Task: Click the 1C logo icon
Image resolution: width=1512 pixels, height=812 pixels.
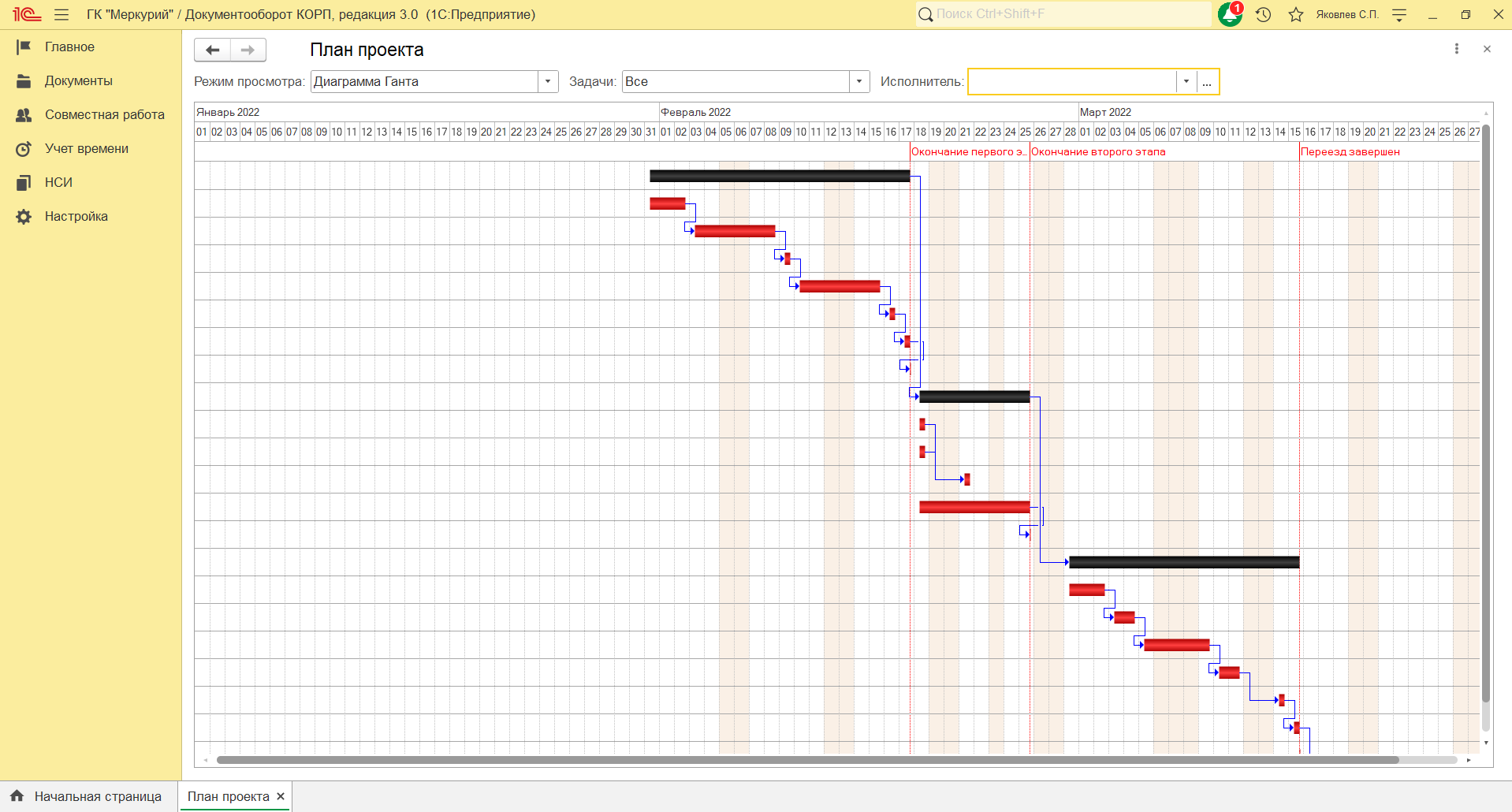Action: click(26, 14)
